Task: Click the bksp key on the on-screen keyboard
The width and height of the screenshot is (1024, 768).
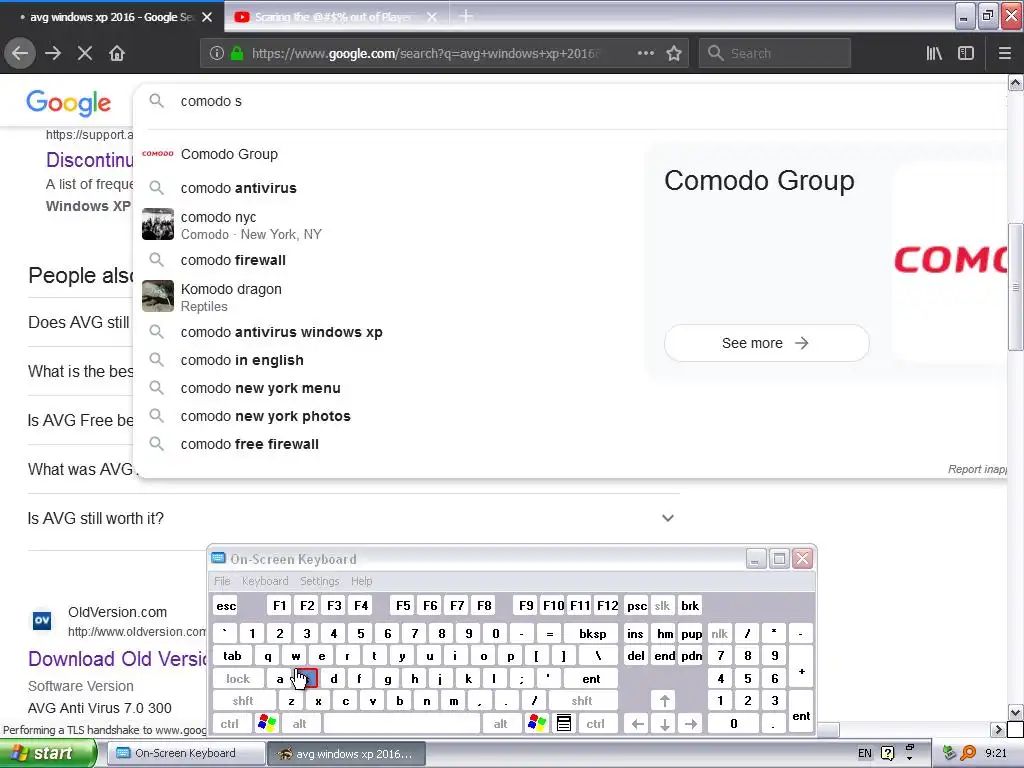Action: tap(592, 633)
